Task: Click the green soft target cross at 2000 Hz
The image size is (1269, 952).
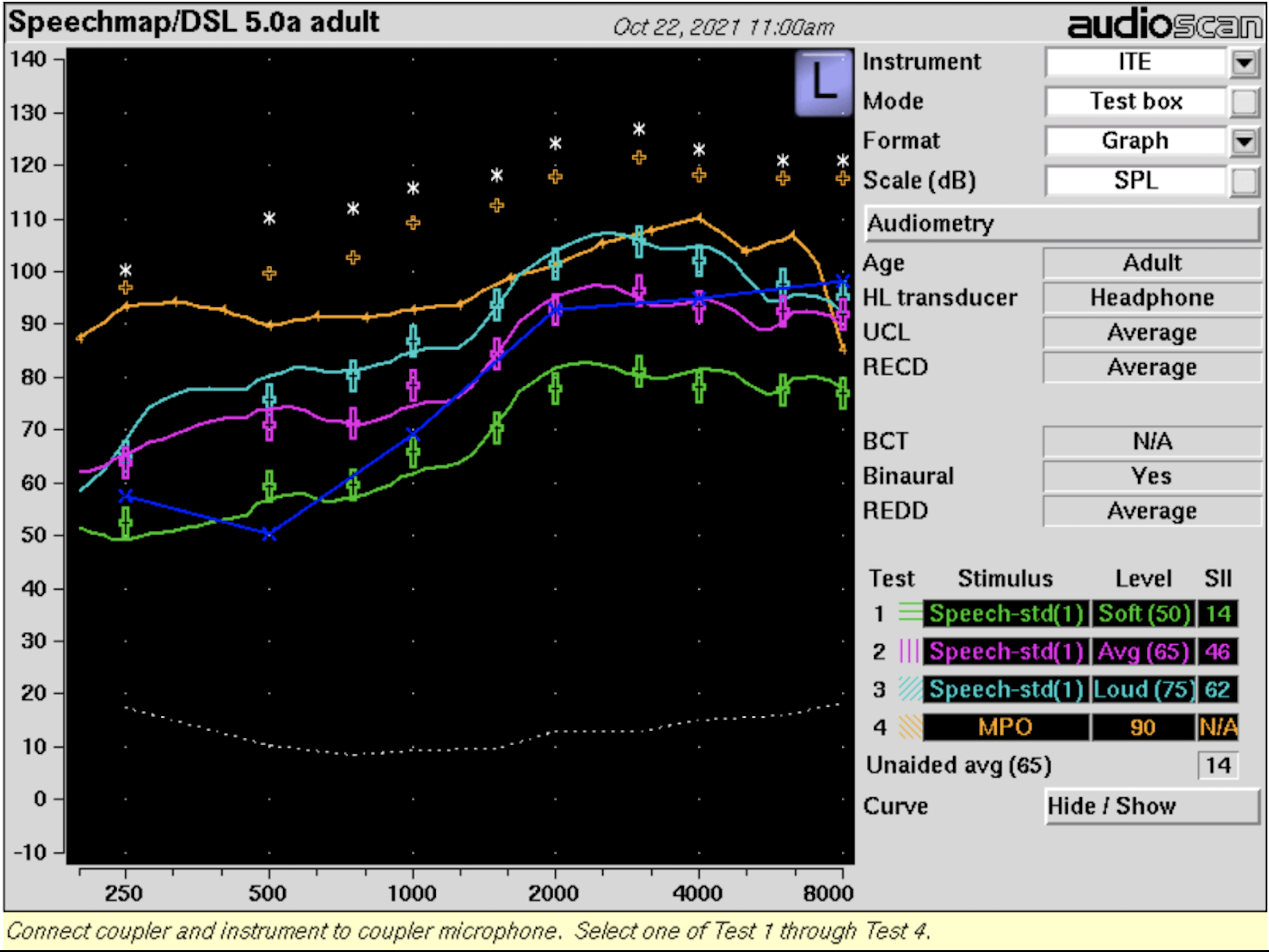Action: (555, 389)
